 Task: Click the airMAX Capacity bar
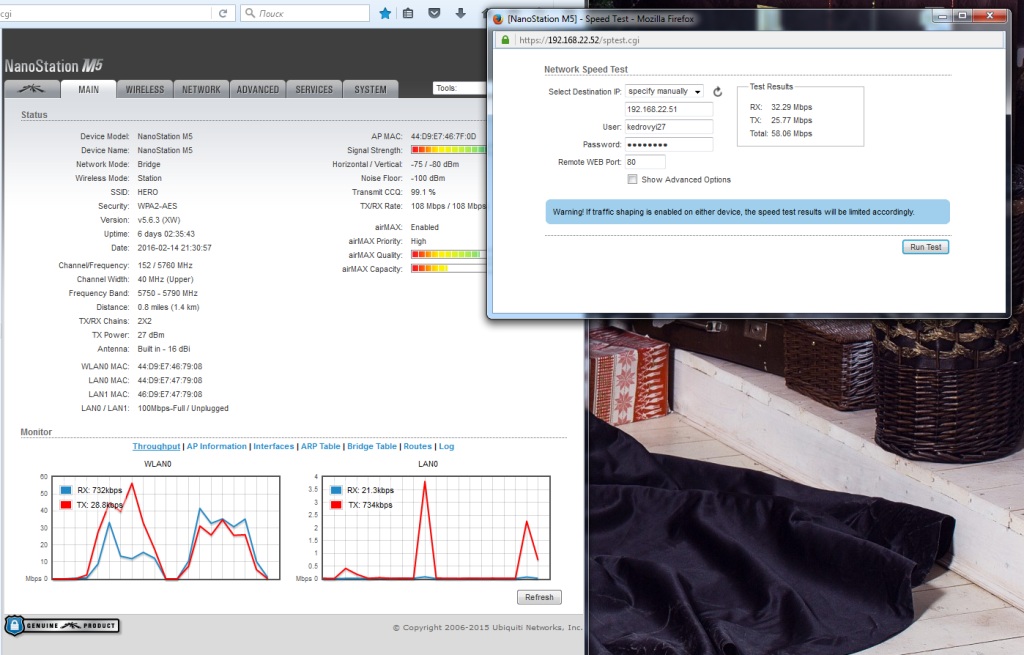[449, 268]
